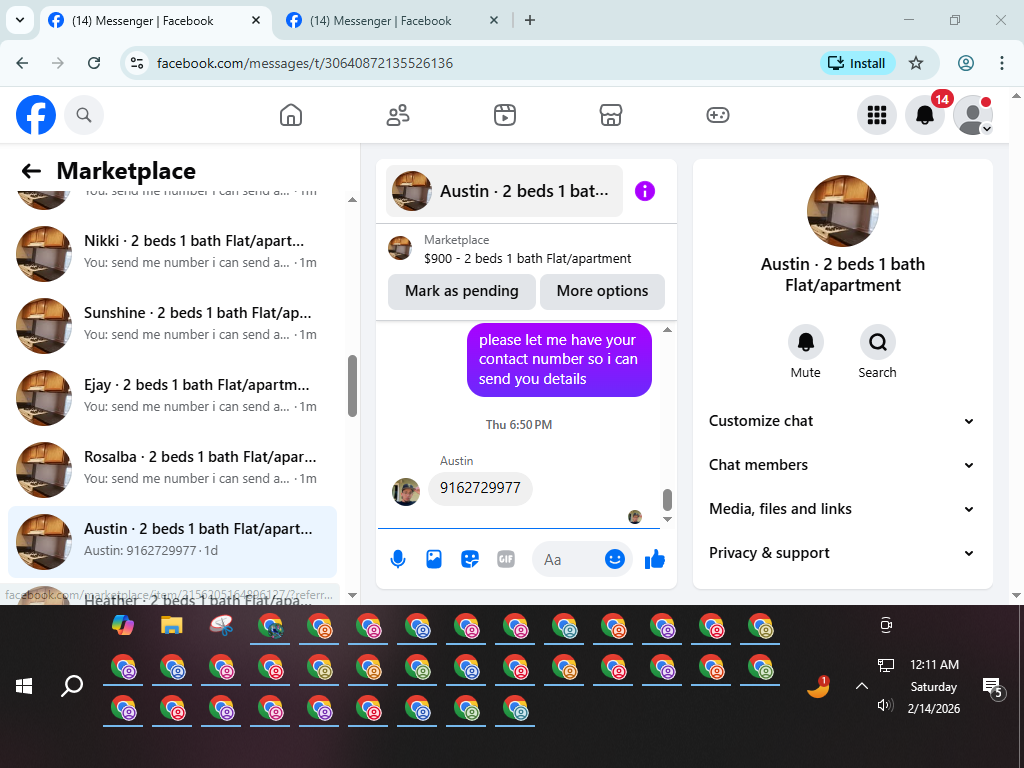Open Rosalba's conversation in list
1024x768 pixels.
172,470
